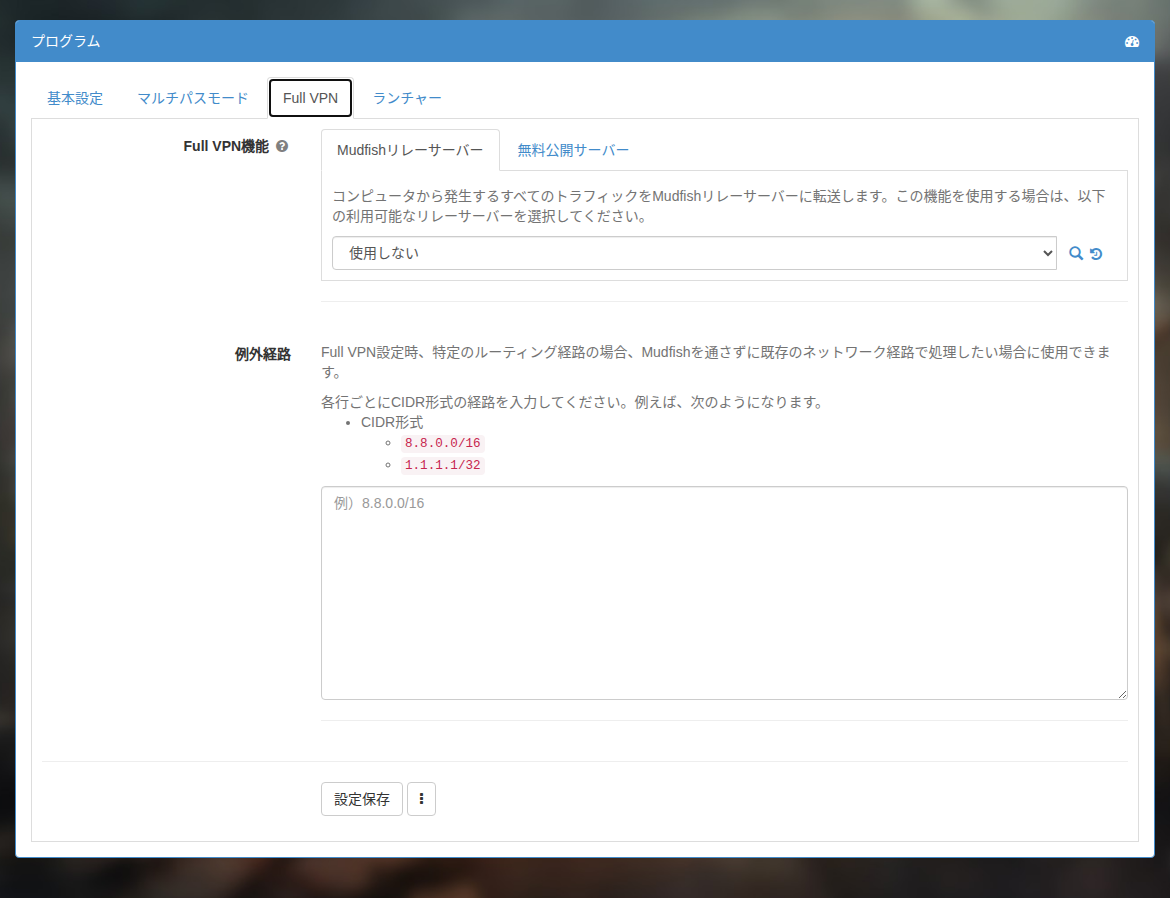Click the CIDR形式 bullet text

(x=392, y=423)
